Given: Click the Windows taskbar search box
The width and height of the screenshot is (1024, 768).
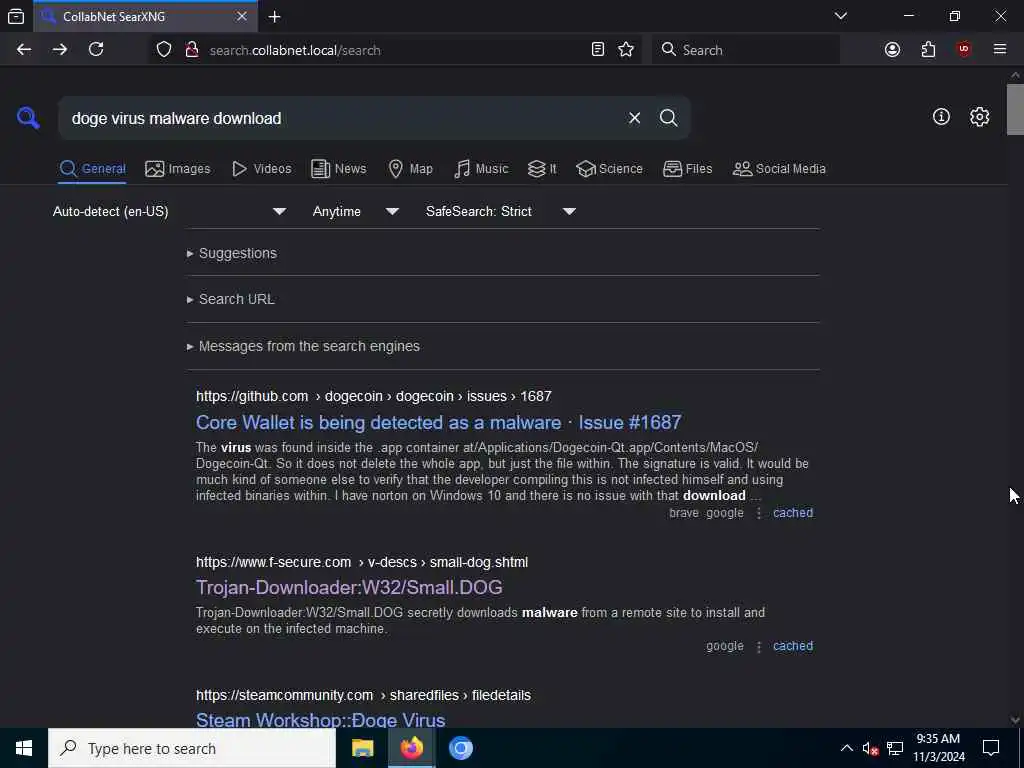Looking at the screenshot, I should pos(192,748).
